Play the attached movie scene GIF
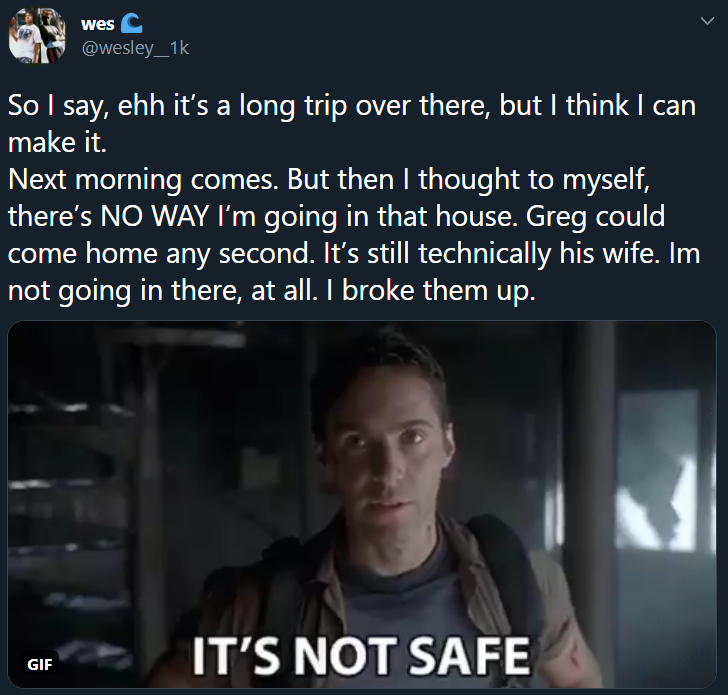Screen dimensions: 728x695 coord(362,504)
